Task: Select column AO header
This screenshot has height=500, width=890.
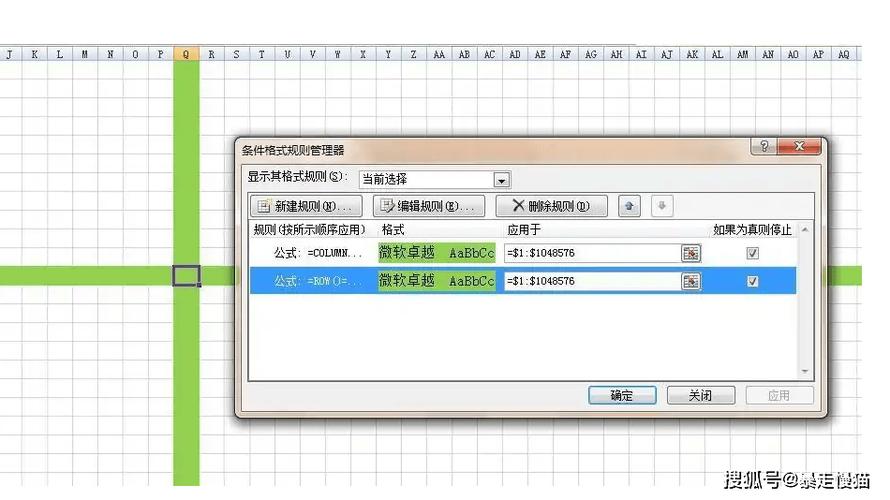Action: (x=793, y=54)
